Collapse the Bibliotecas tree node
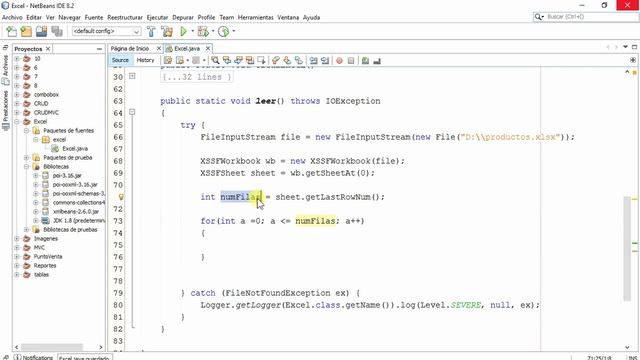 [x=27, y=167]
